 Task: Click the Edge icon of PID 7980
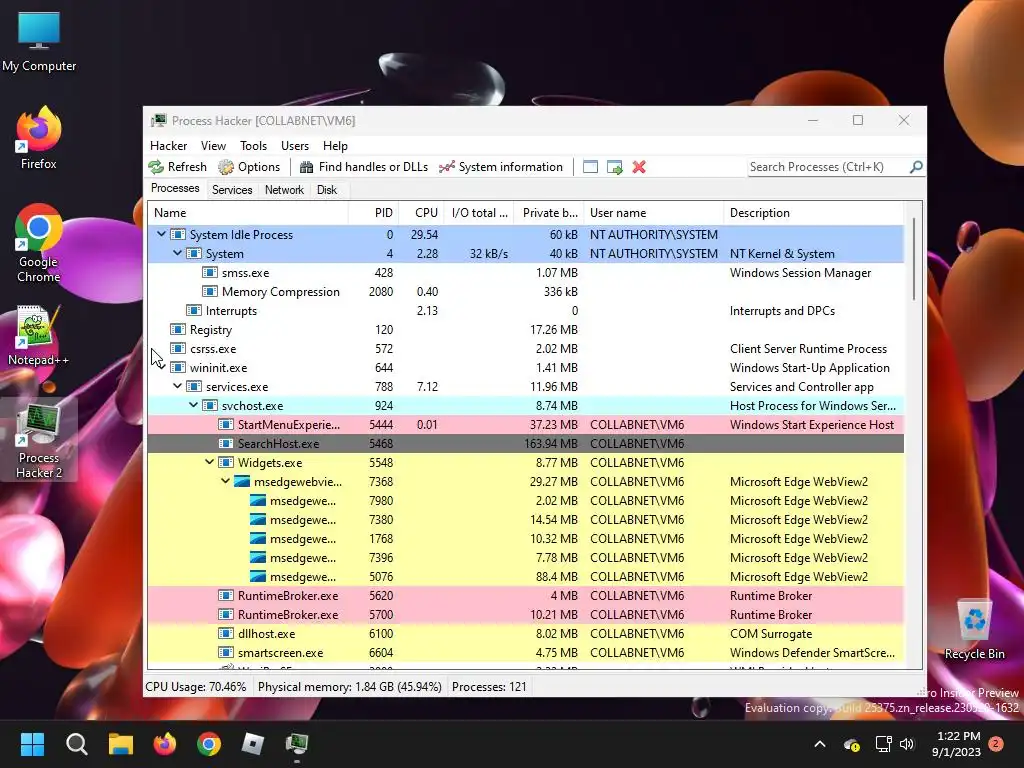point(258,500)
